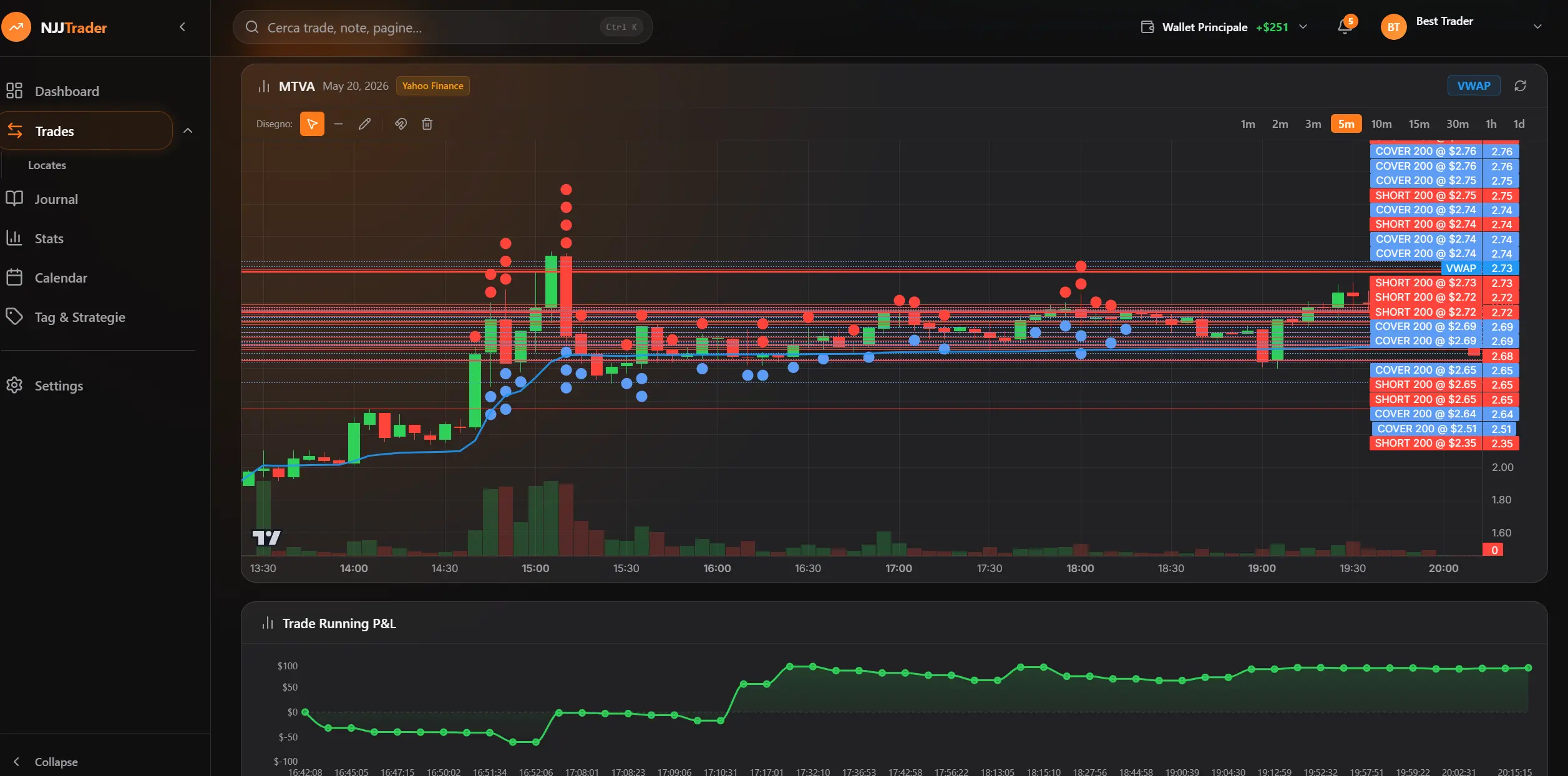Click the MTVA ticker label
This screenshot has height=776, width=1568.
tap(296, 86)
